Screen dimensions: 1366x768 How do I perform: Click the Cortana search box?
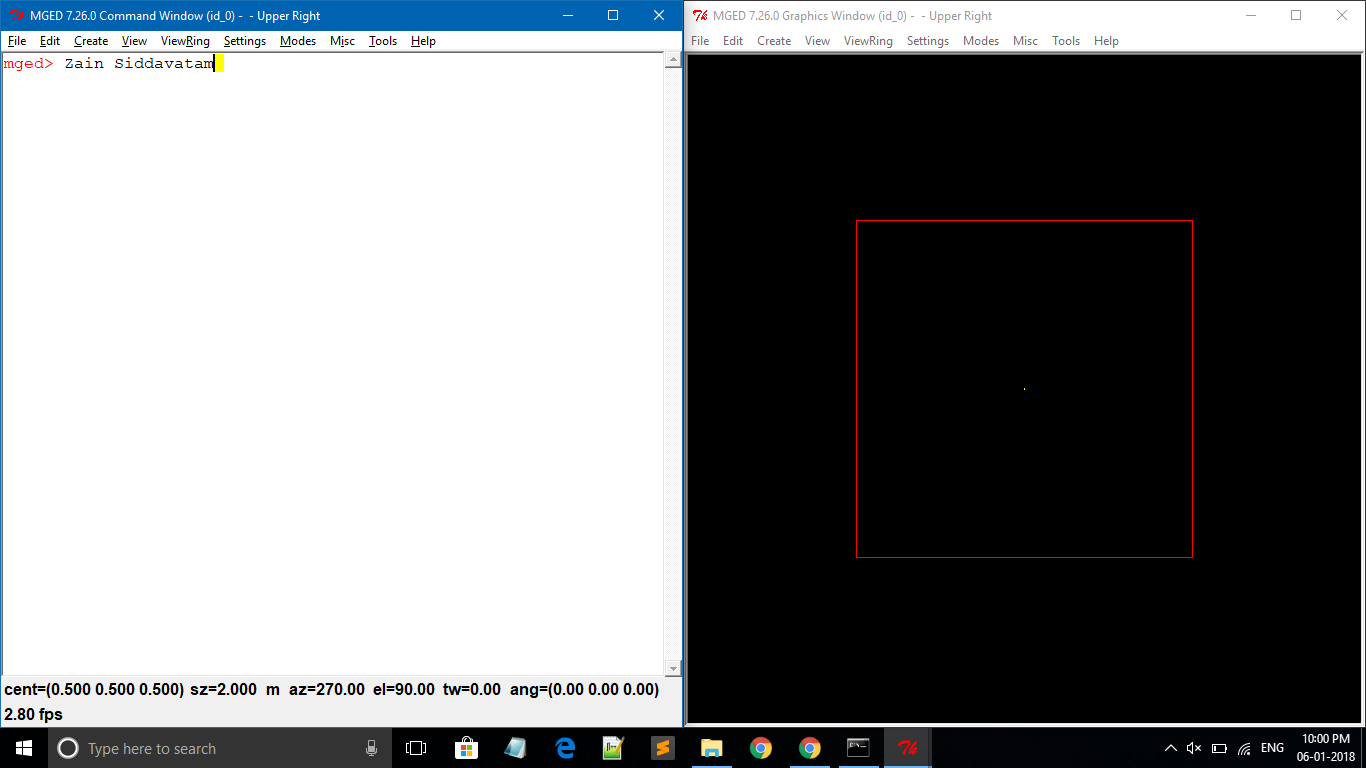tap(220, 748)
